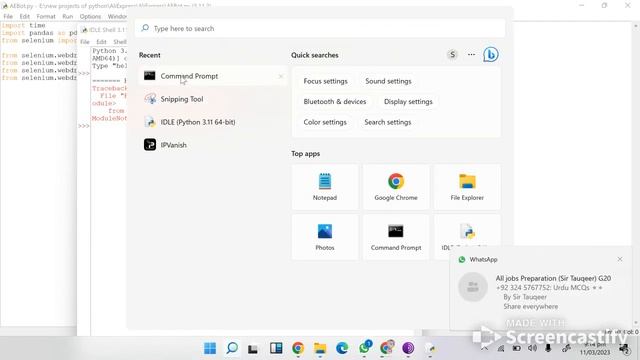Open File Explorer from Top apps

(x=467, y=187)
